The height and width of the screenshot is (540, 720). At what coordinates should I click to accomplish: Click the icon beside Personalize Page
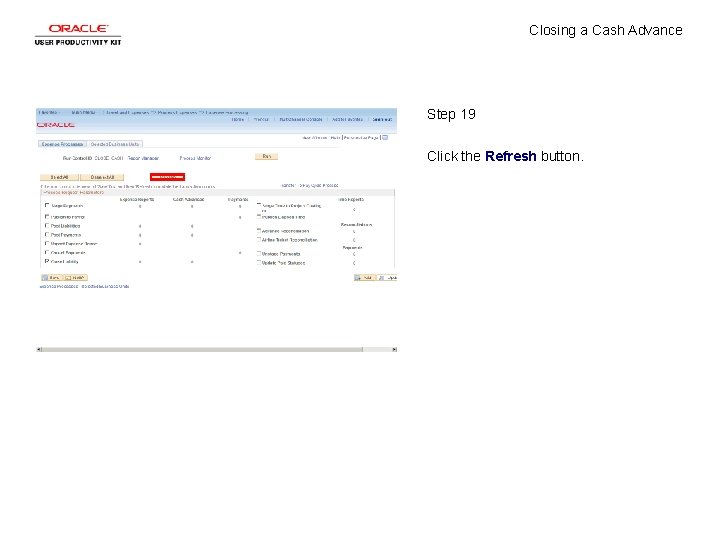tap(385, 137)
